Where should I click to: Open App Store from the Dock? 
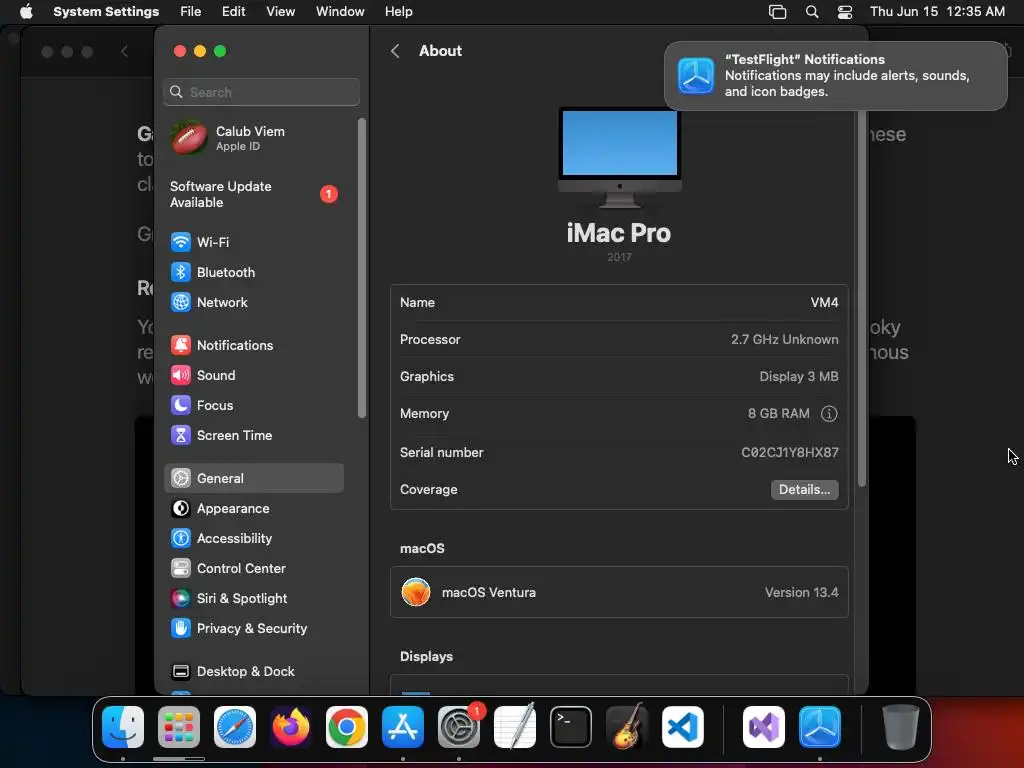pos(403,727)
